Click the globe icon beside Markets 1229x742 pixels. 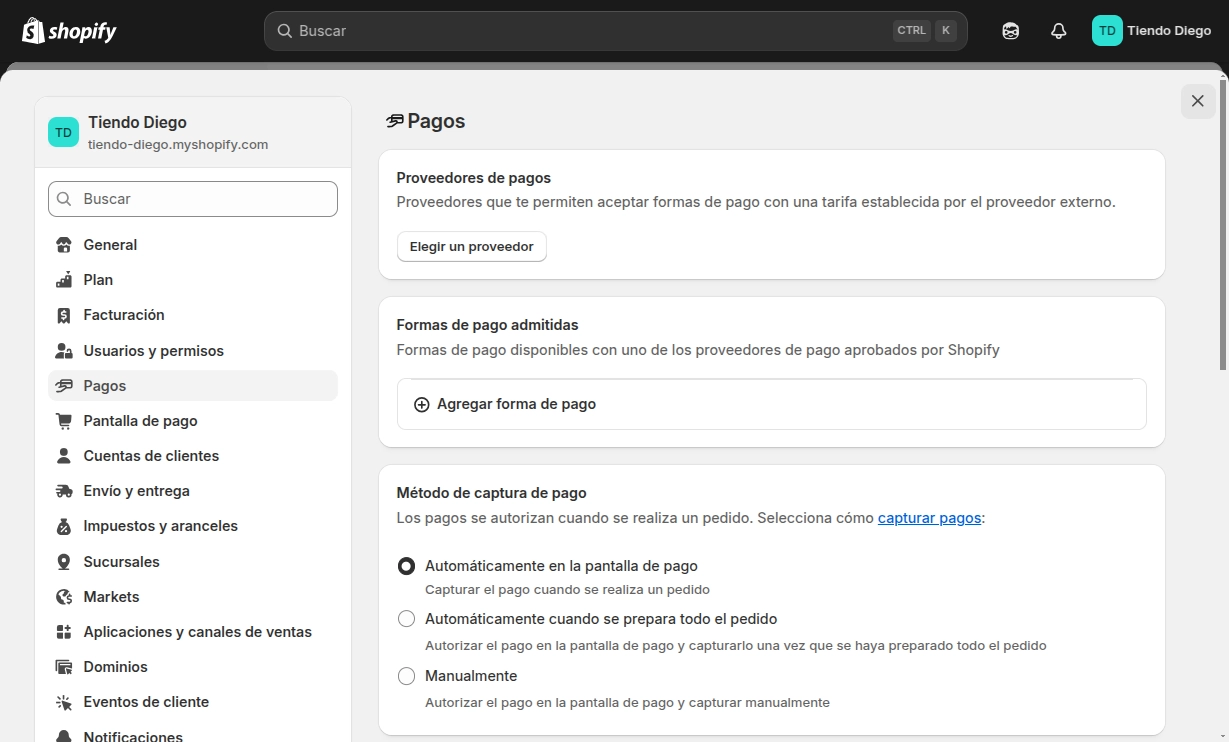tap(63, 596)
